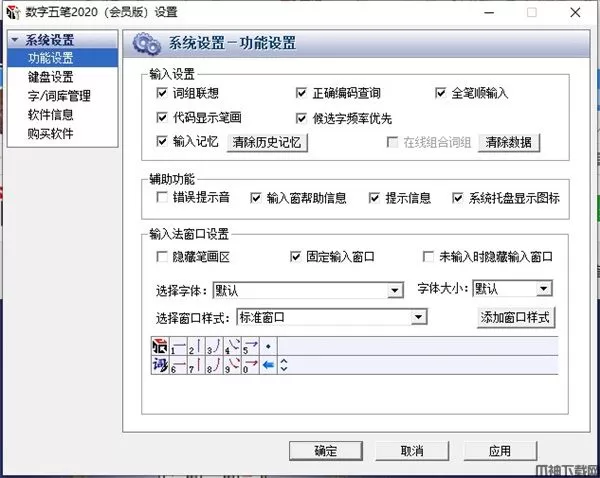
Task: Click the small diamond dot key
Action: coord(268,346)
